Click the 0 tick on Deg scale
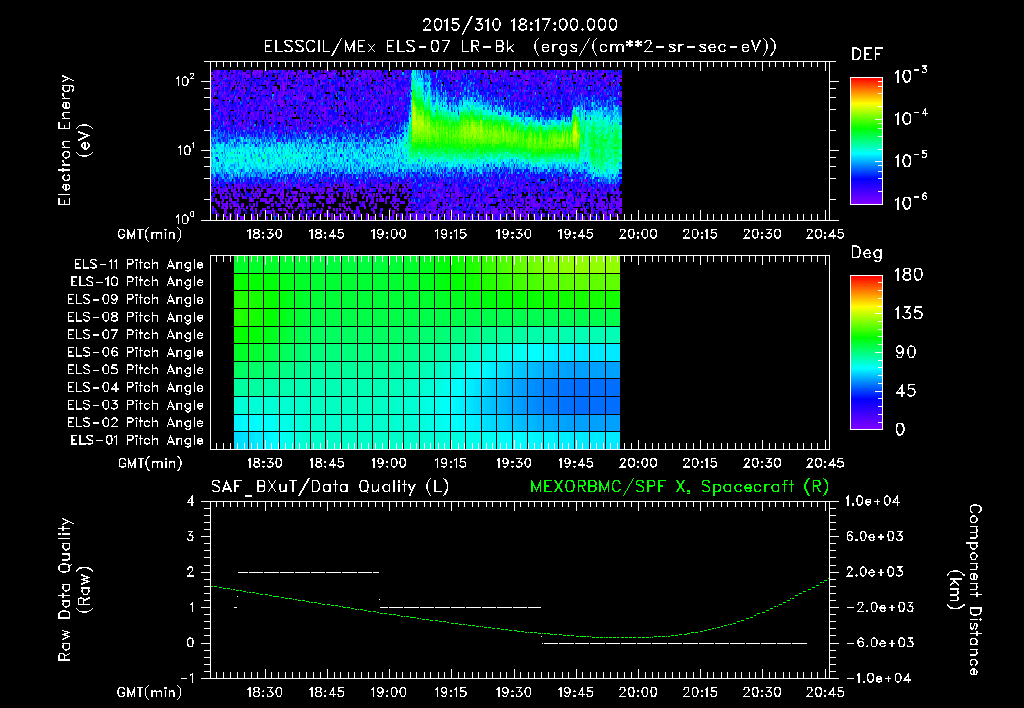Image resolution: width=1024 pixels, height=708 pixels. click(901, 430)
